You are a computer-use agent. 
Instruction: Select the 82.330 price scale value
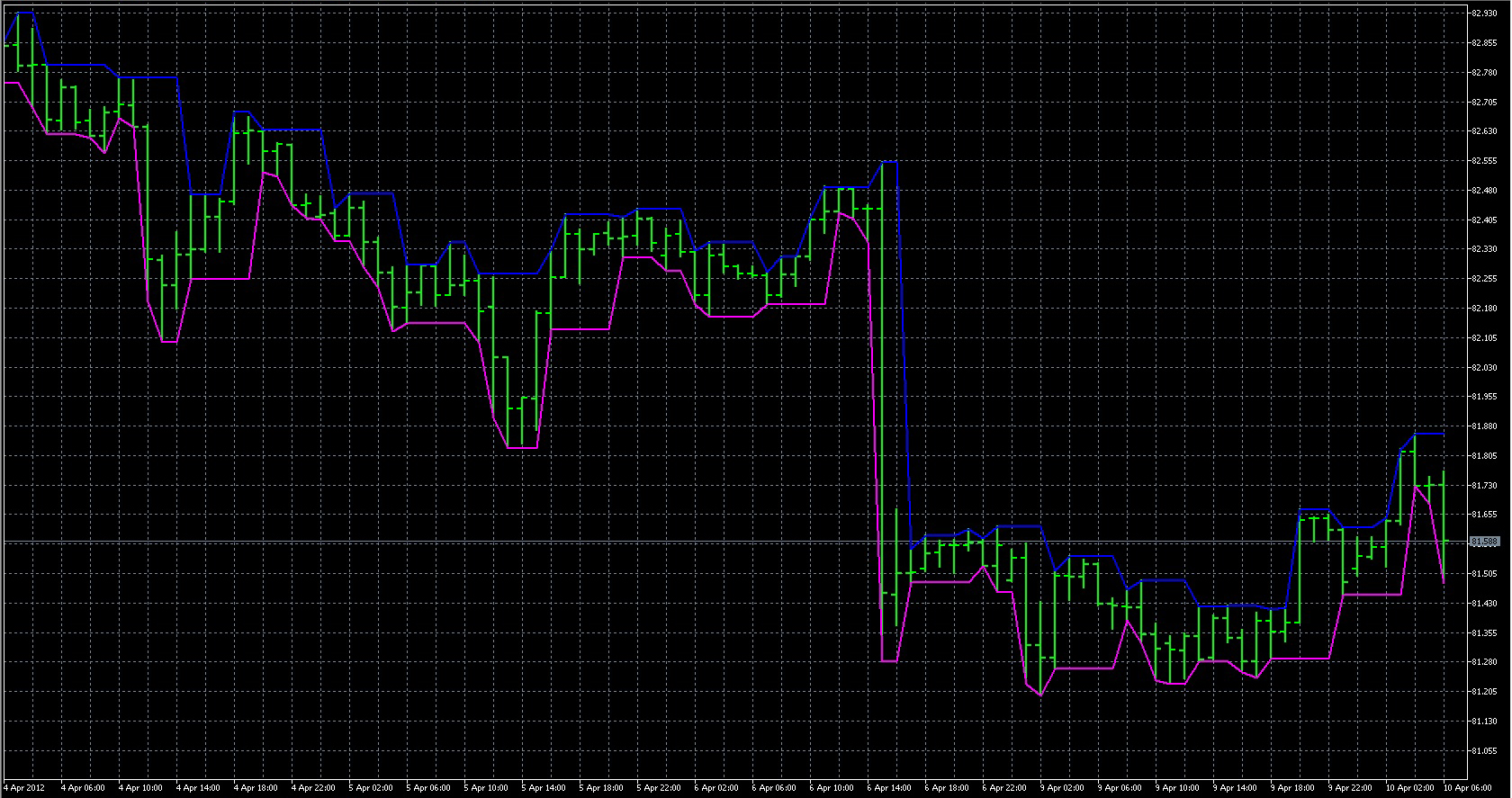click(1485, 249)
